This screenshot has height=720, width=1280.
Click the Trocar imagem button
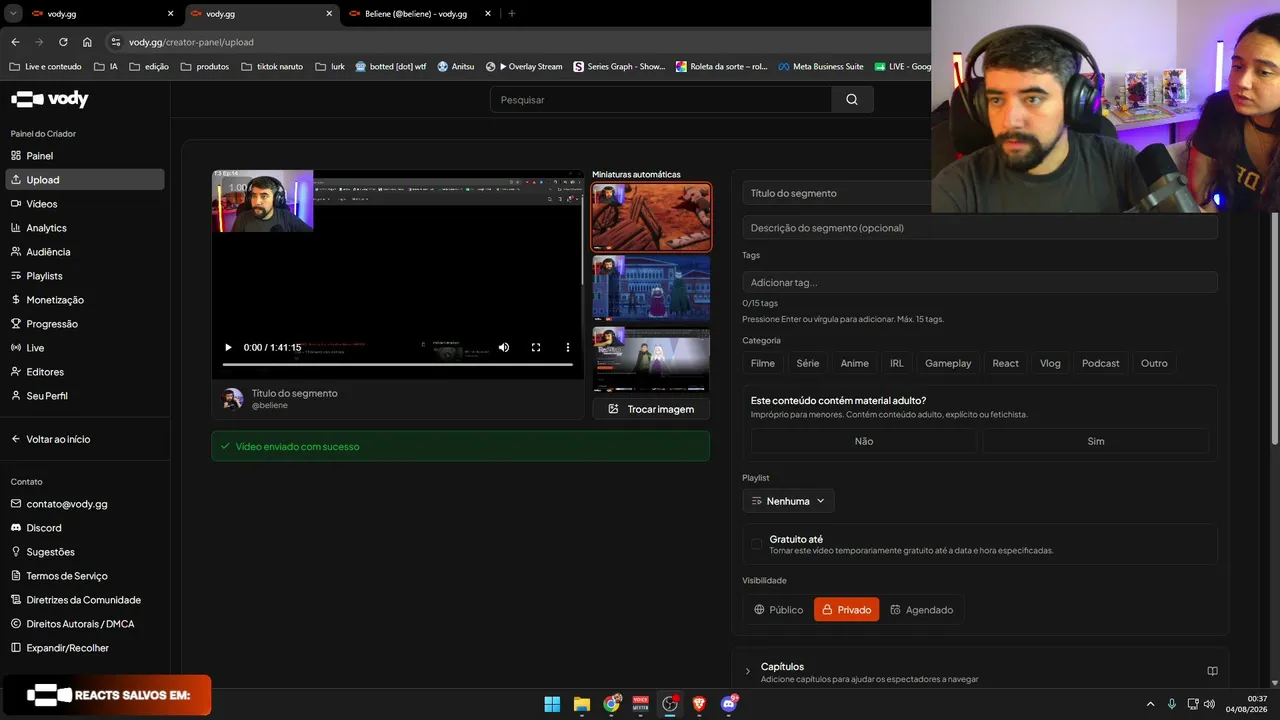click(x=651, y=409)
